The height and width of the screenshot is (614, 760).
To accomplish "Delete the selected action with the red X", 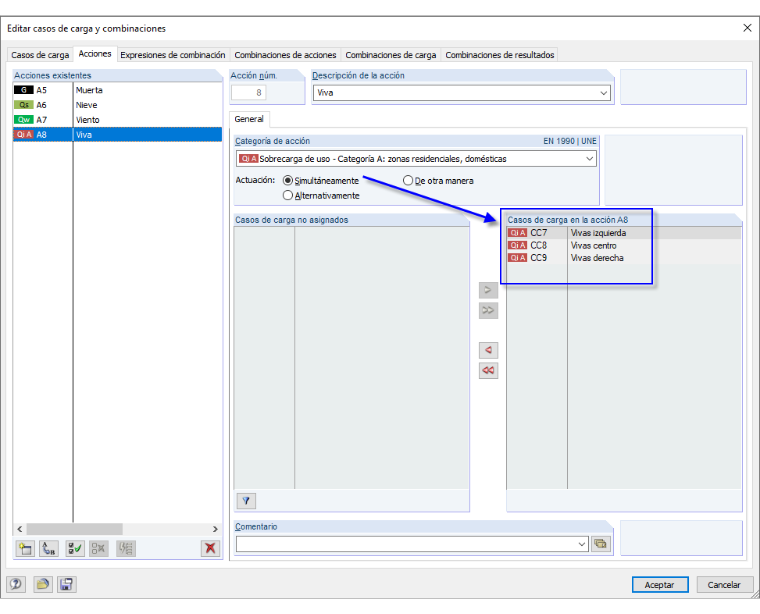I will click(210, 549).
